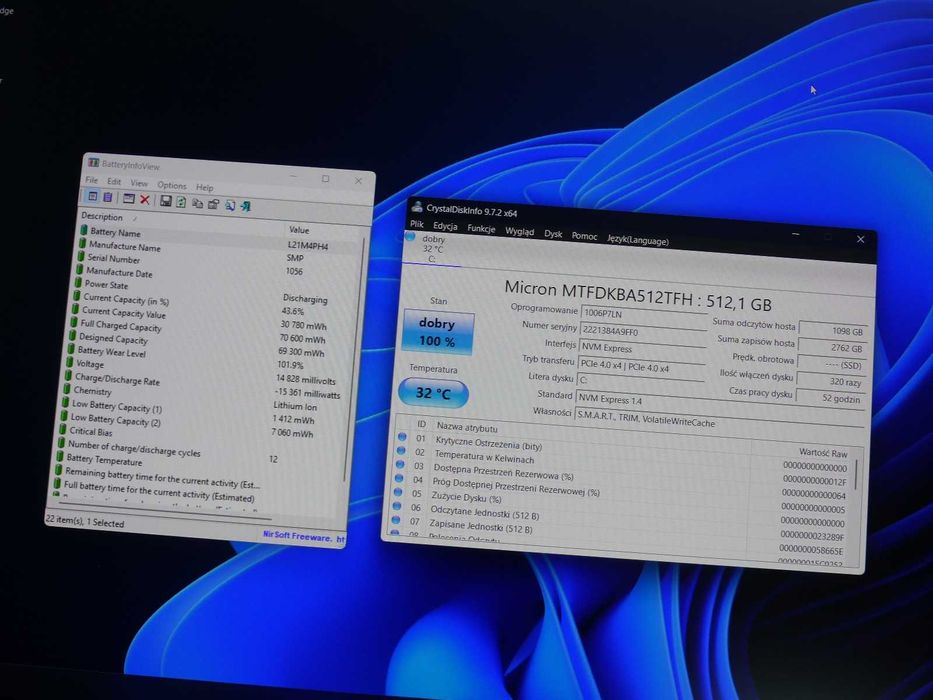Click the green battery icon beside Chemistry
The image size is (933, 700).
[67, 389]
